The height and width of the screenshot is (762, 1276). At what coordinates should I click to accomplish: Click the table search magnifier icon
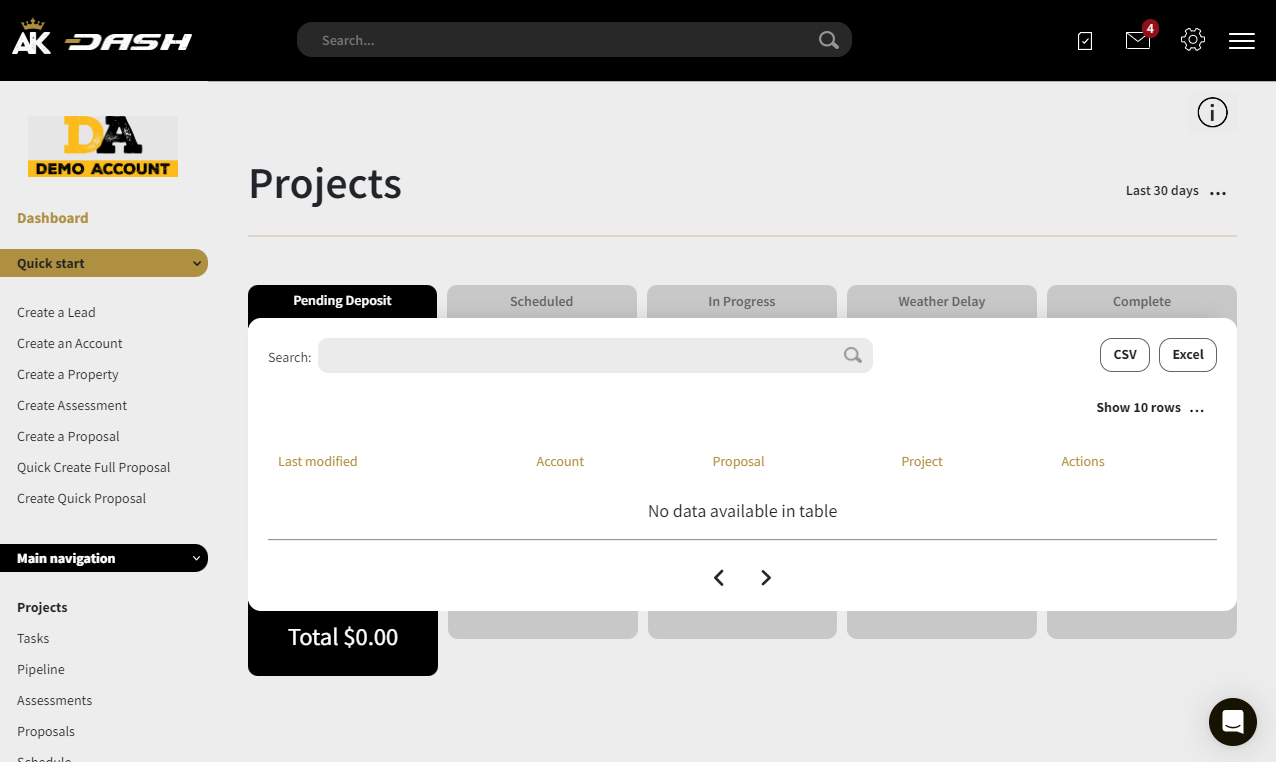[x=852, y=355]
